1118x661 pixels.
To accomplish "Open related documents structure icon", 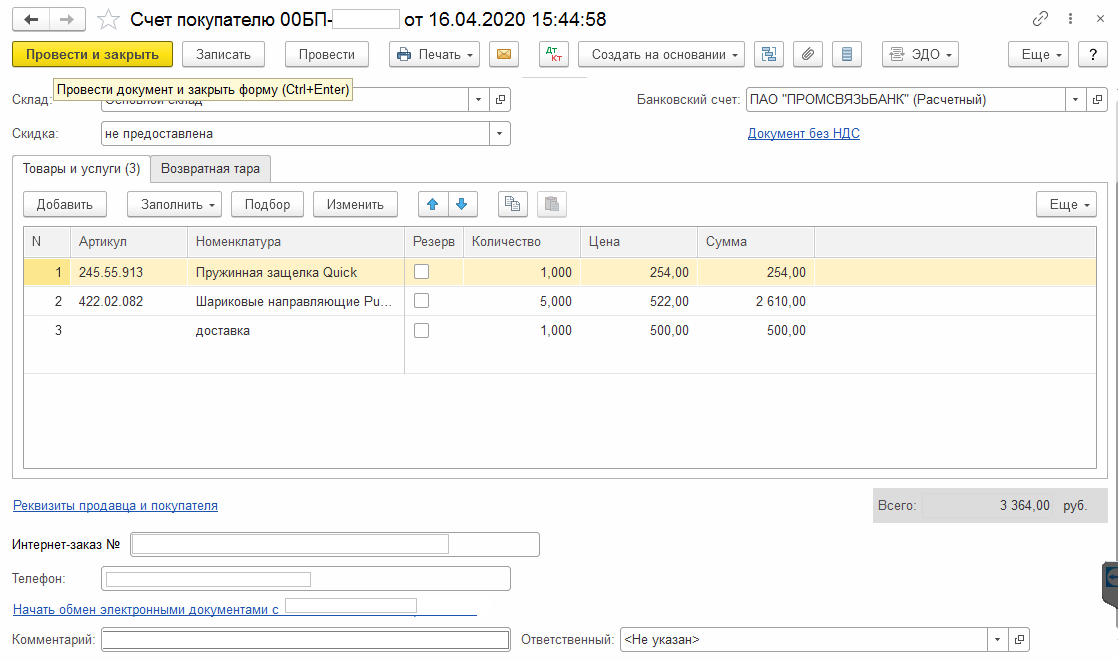I will click(769, 54).
